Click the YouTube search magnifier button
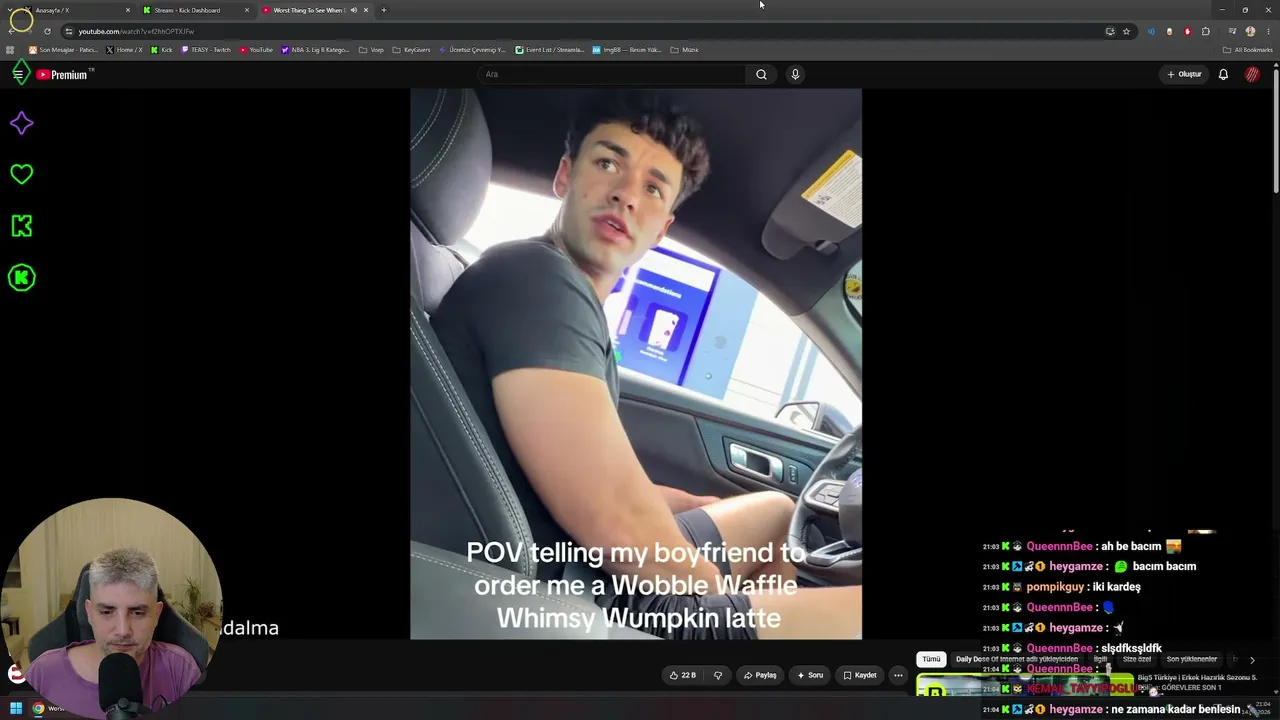The image size is (1280, 720). [x=761, y=74]
